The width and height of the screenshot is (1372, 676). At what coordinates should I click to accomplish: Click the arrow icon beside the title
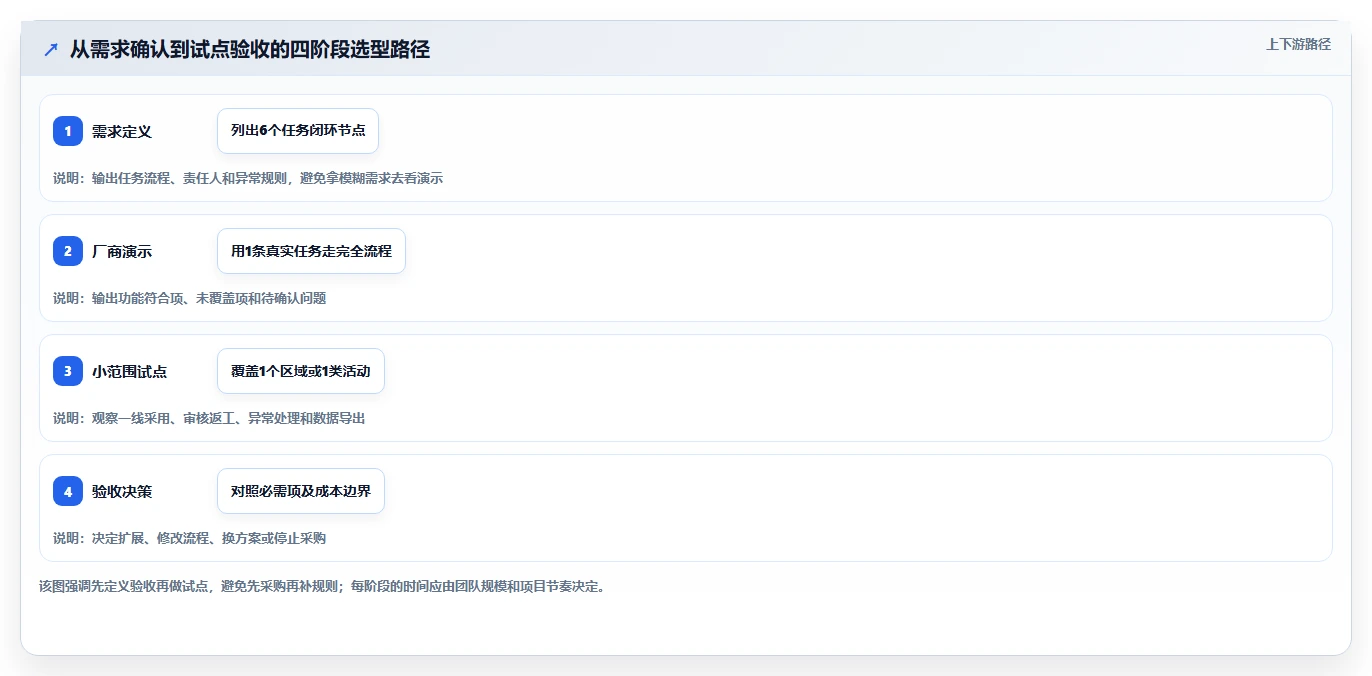(51, 49)
